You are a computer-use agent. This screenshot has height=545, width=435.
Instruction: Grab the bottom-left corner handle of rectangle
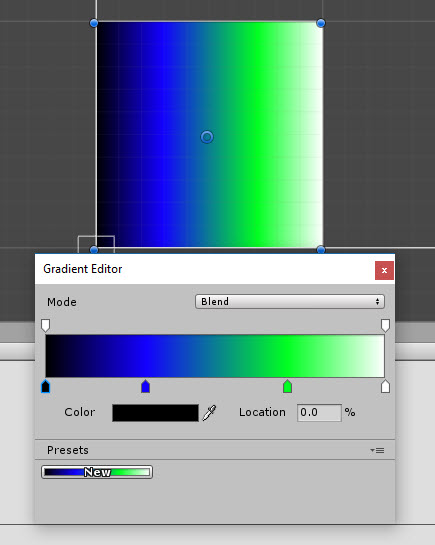pos(94,250)
